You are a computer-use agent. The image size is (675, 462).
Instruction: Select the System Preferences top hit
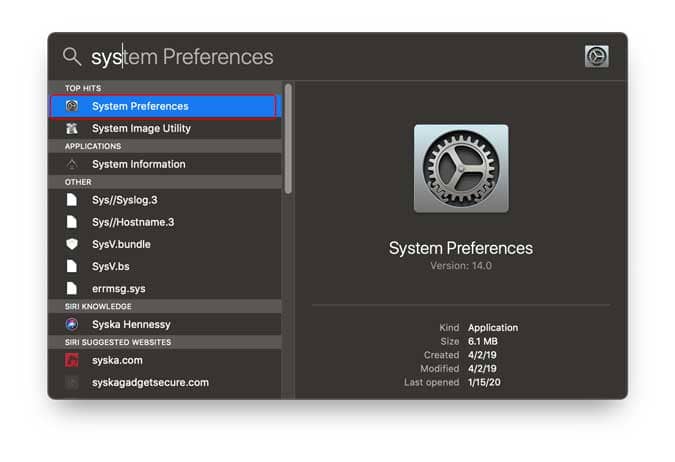point(164,106)
